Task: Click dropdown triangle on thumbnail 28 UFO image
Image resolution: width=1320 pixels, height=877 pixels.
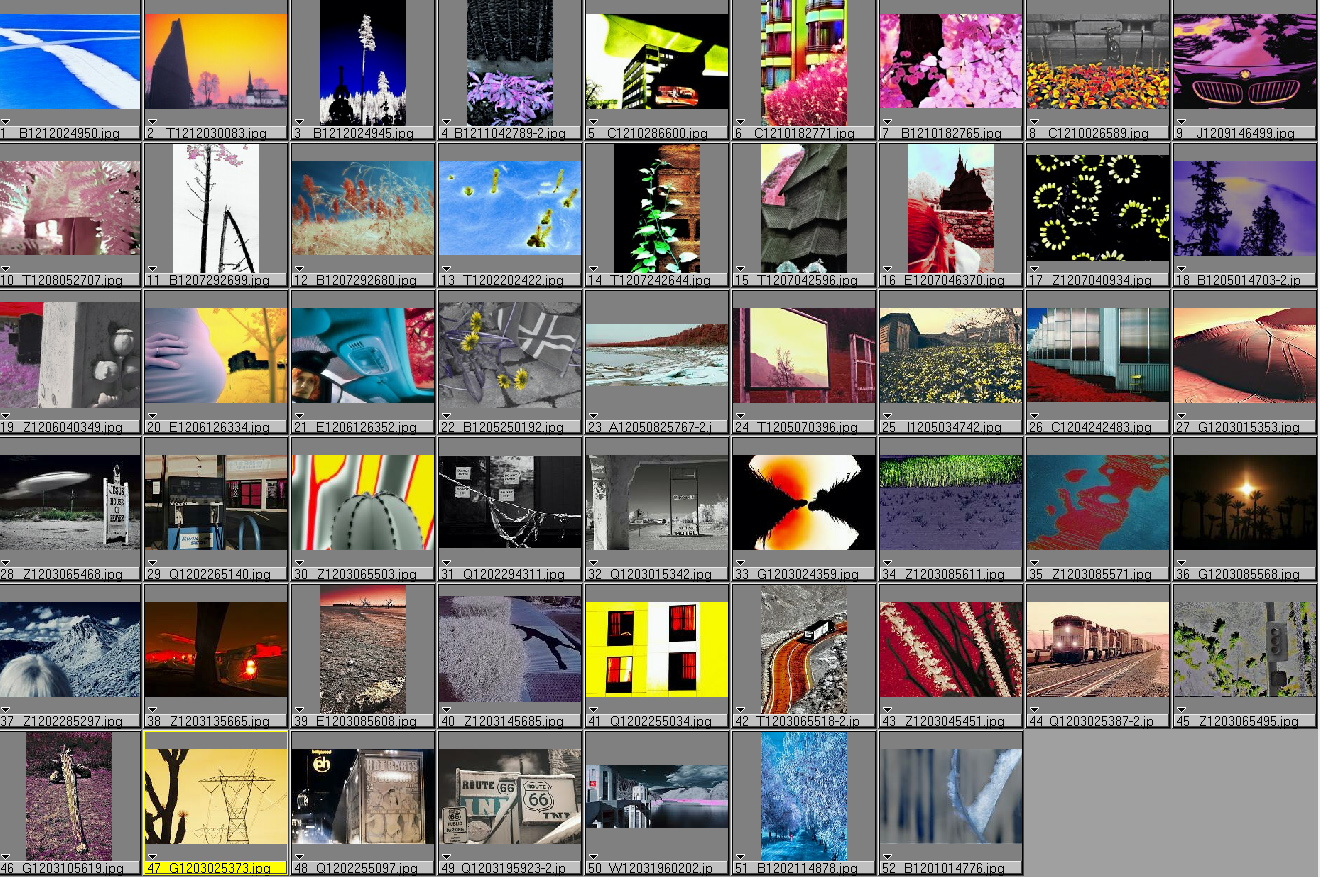Action: (x=6, y=562)
